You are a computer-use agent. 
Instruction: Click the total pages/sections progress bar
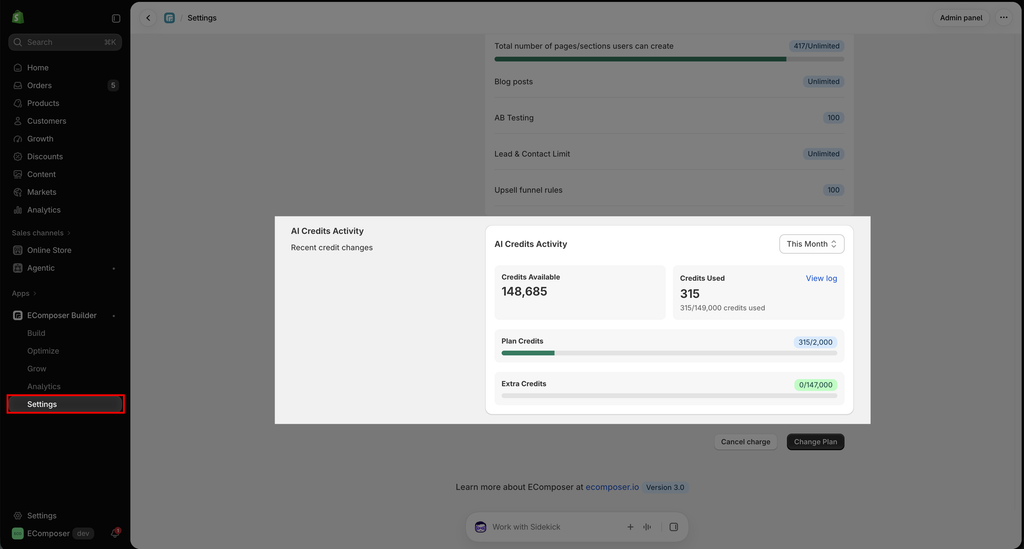669,59
